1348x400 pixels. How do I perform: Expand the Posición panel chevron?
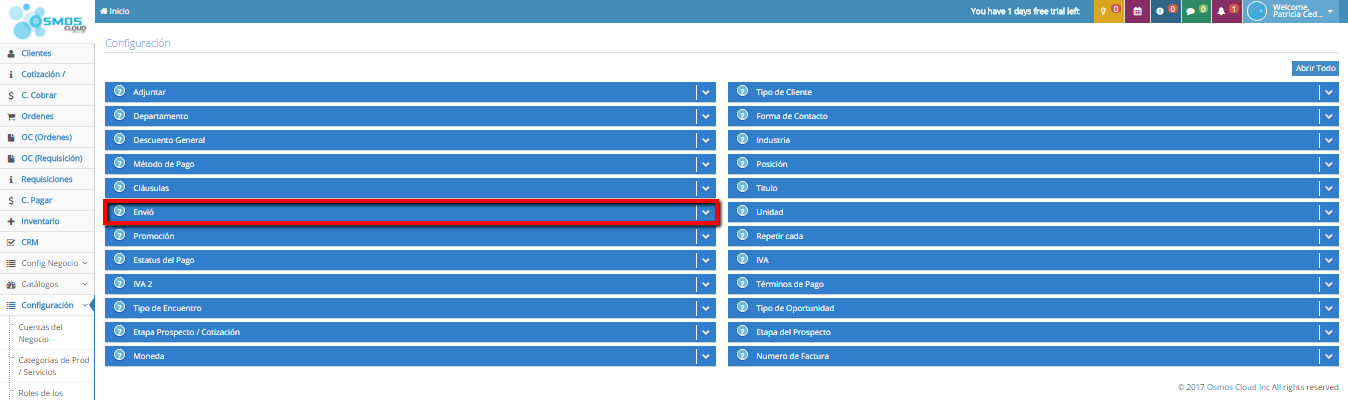tap(1329, 164)
